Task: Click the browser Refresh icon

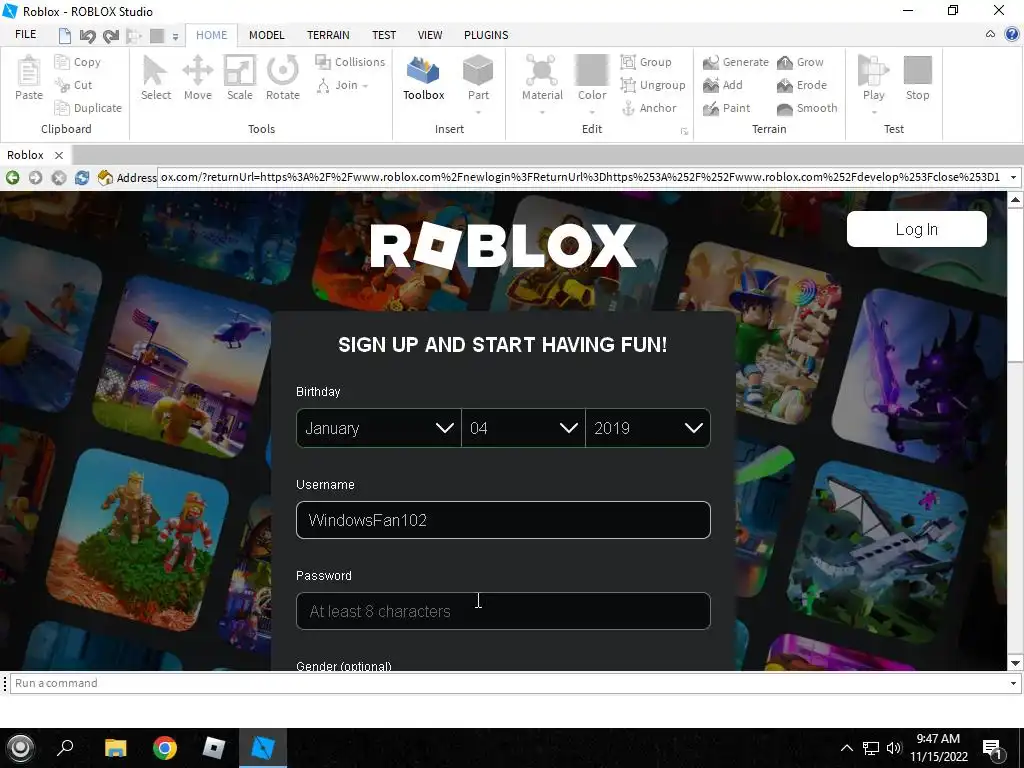Action: coord(82,177)
